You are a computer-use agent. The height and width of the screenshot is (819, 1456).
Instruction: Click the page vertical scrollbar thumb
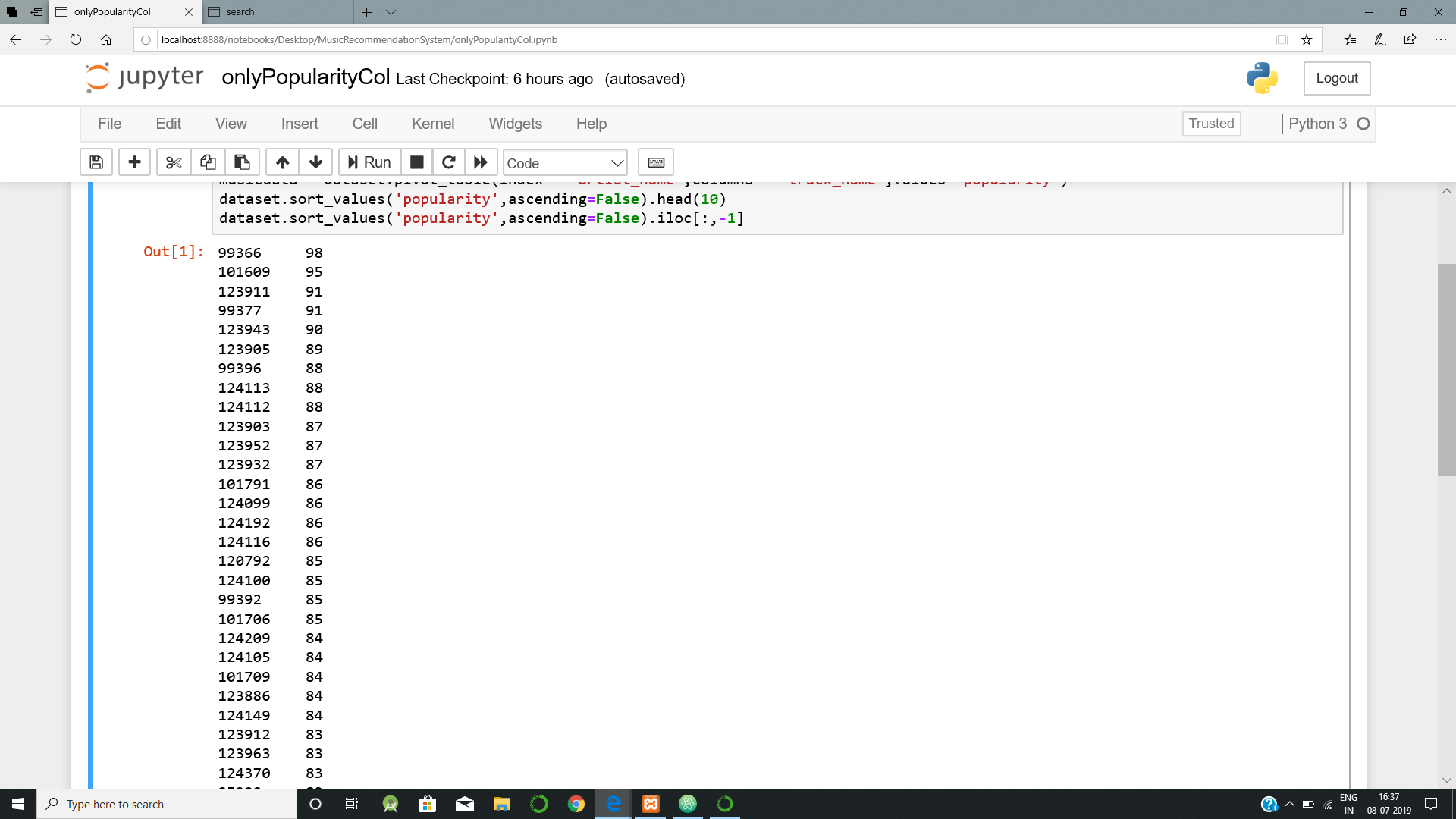(1446, 369)
